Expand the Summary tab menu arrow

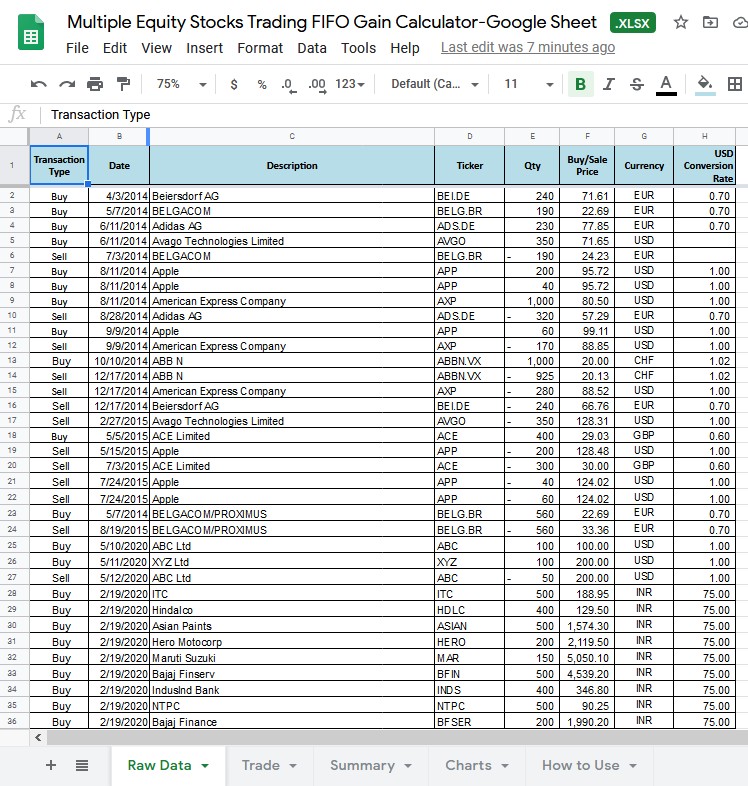408,765
